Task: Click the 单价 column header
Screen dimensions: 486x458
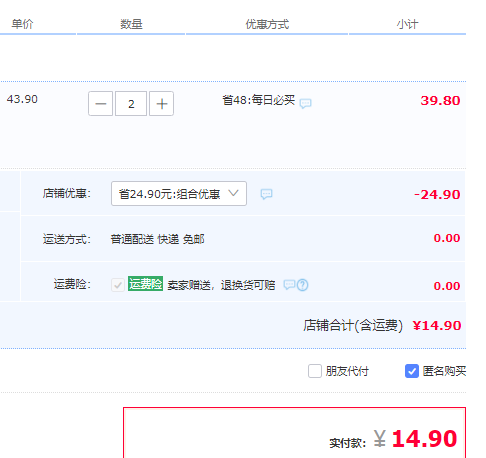Action: [x=22, y=24]
